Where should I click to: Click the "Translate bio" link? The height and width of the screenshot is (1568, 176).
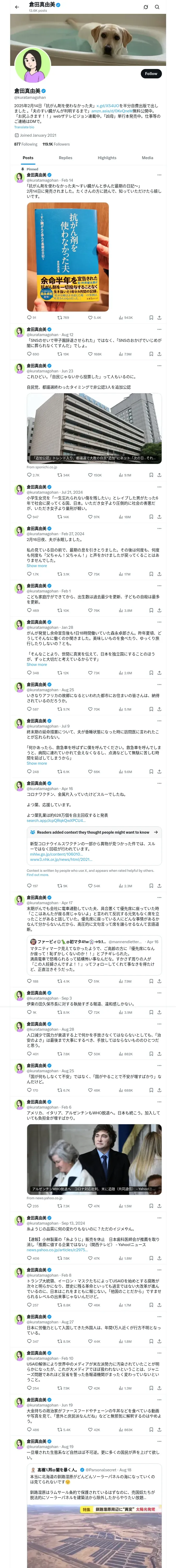24,126
